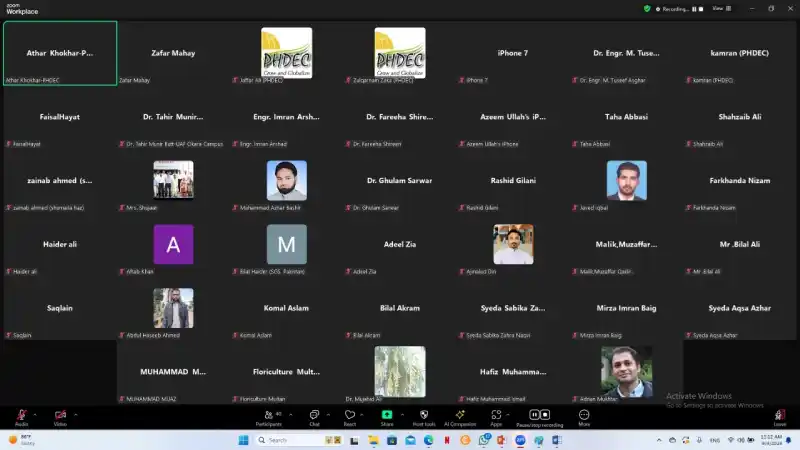This screenshot has width=800, height=450.
Task: Open the Windows Start menu
Action: pos(243,440)
